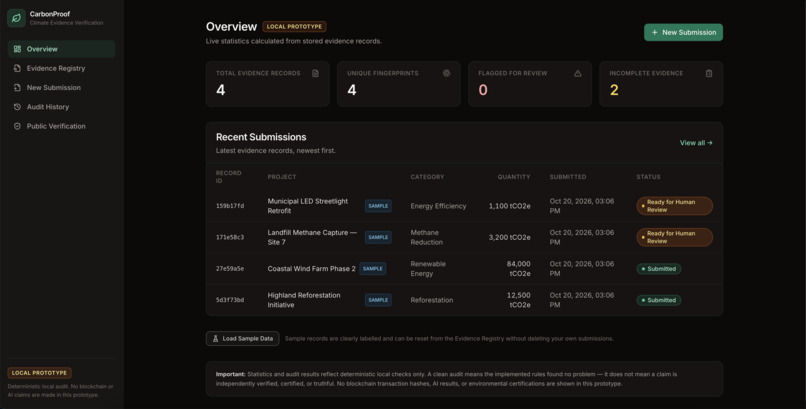Click Ready for Human Review status on 171e58c3 row
806x409 pixels.
coord(674,237)
